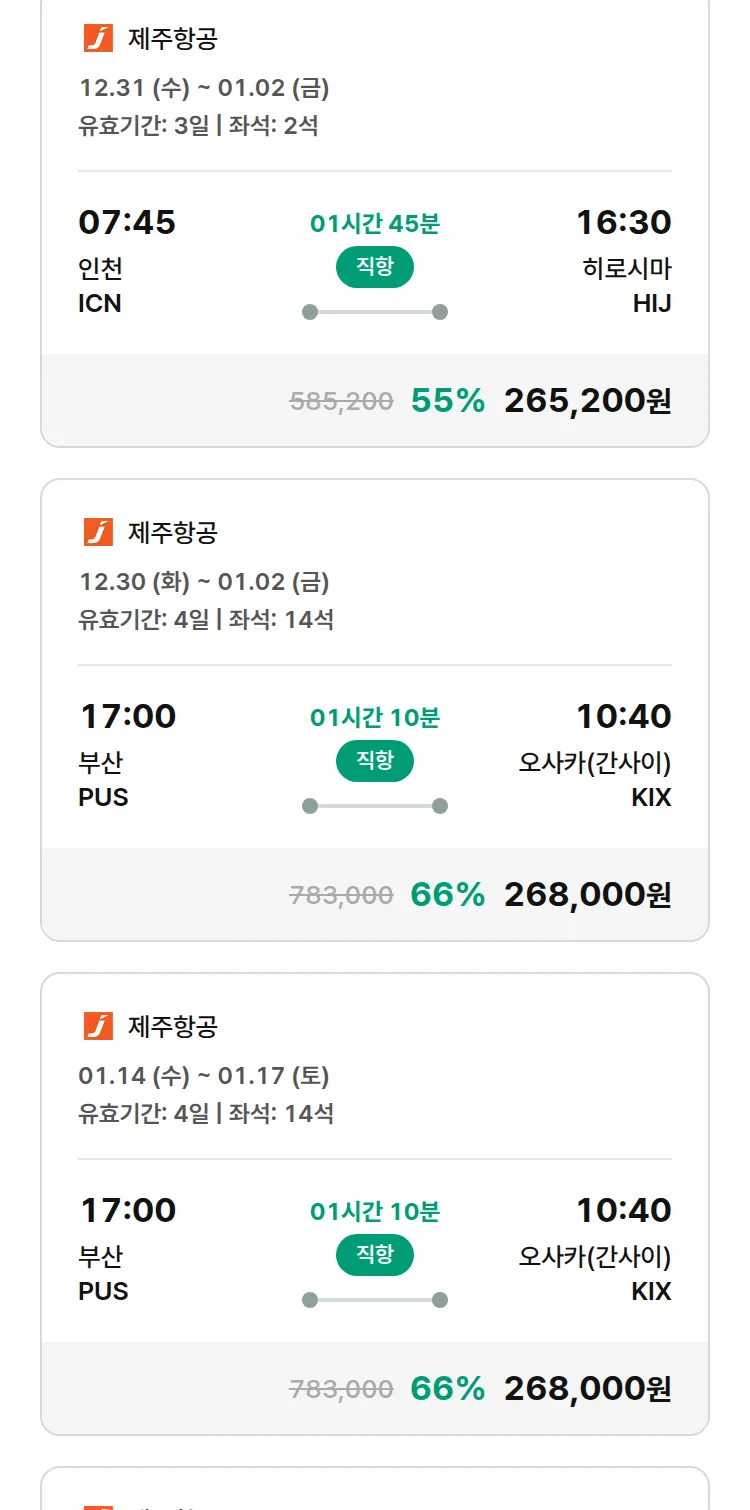Click Jeju Air logo on 01.14 Osaka card
Image resolution: width=750 pixels, height=1510 pixels.
[x=98, y=1026]
